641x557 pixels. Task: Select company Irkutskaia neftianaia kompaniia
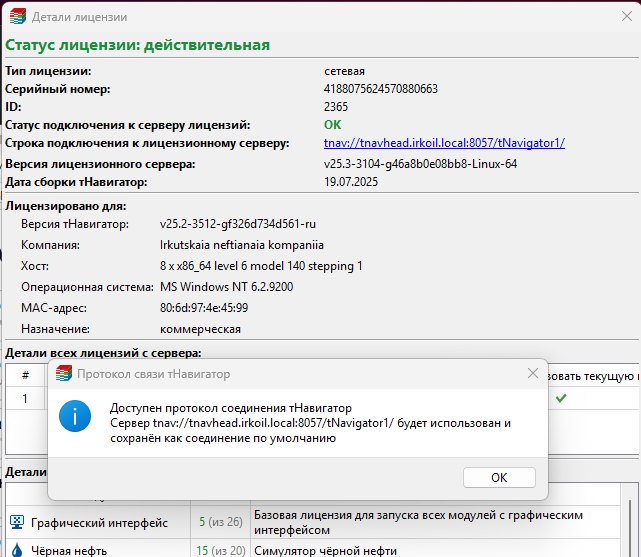click(x=242, y=245)
